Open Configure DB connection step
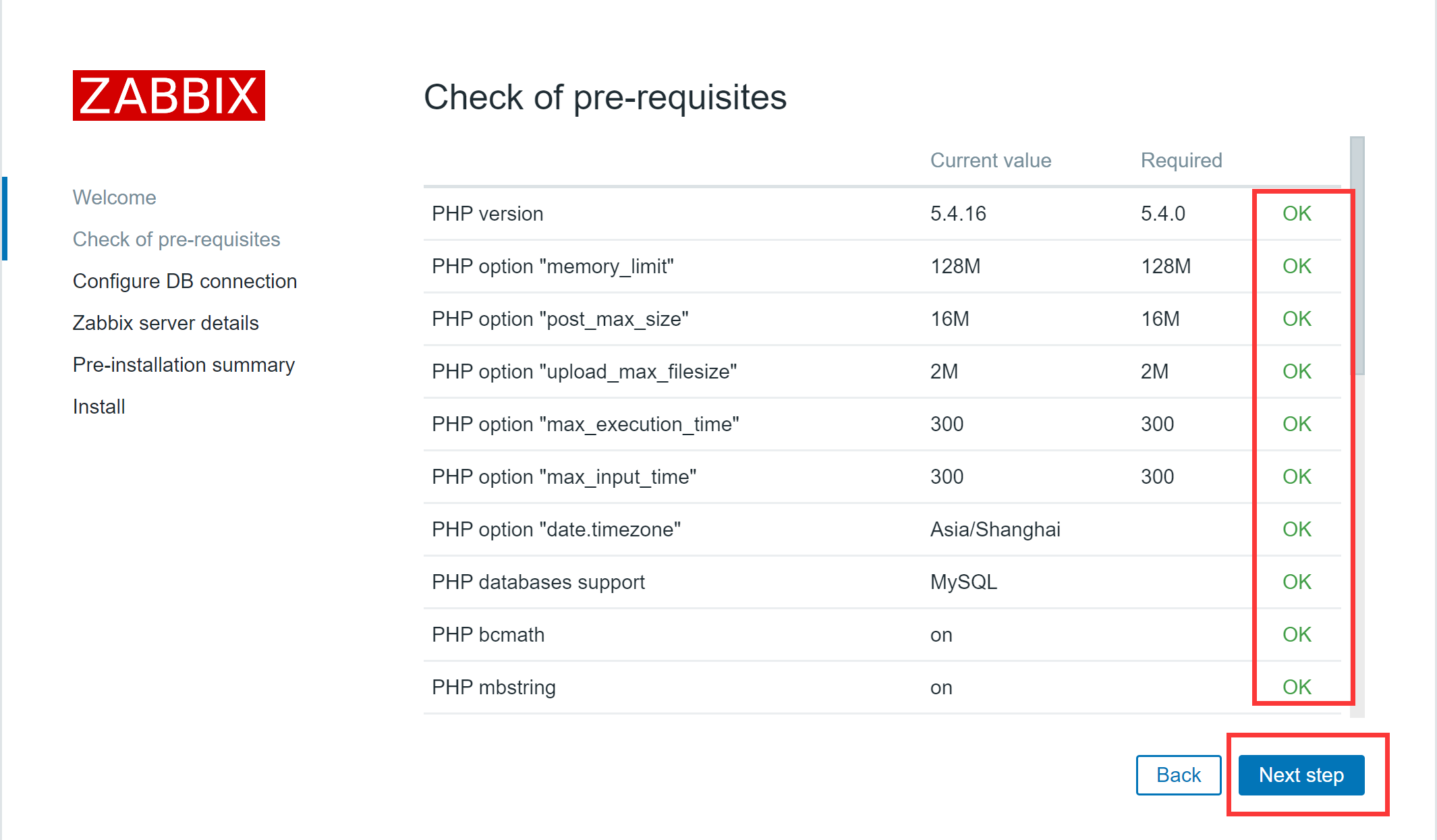Screen dimensions: 1437x840 click(x=184, y=281)
